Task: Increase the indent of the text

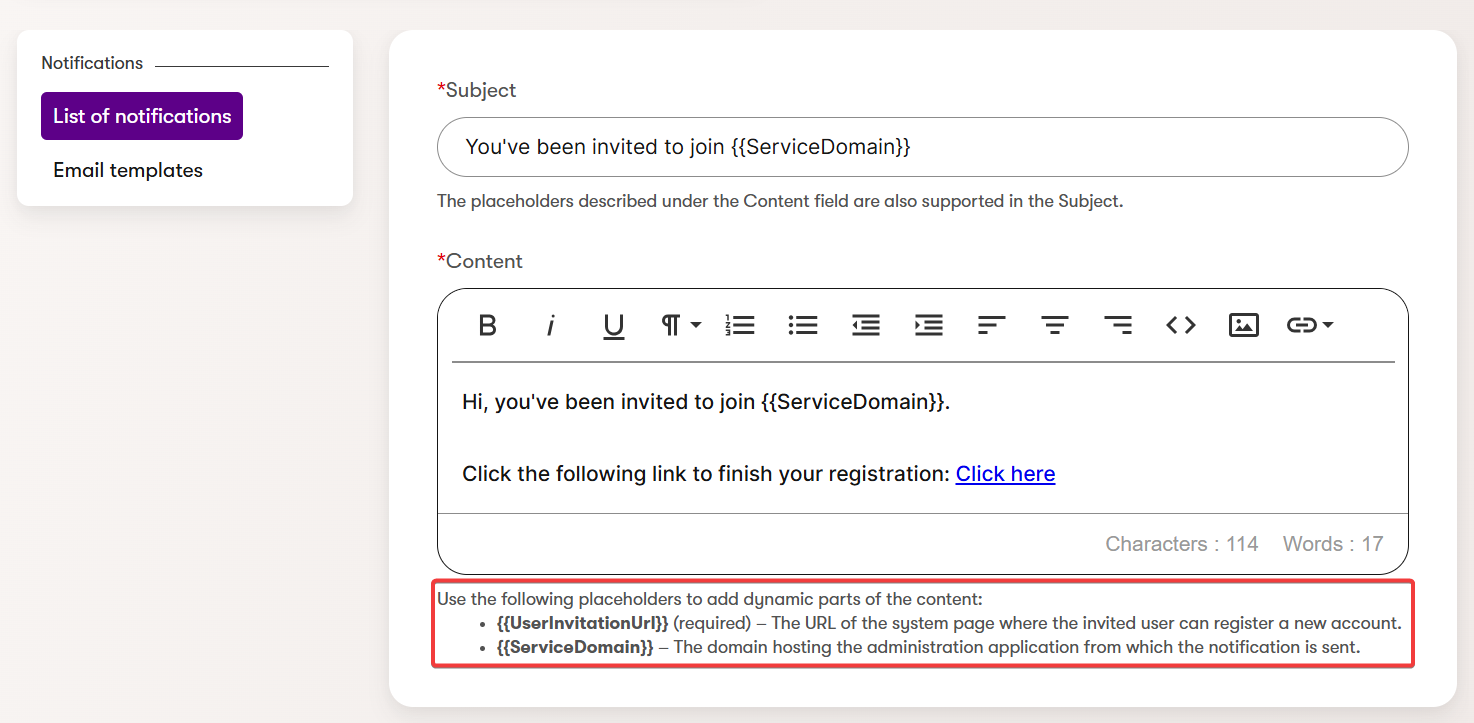Action: coord(929,325)
